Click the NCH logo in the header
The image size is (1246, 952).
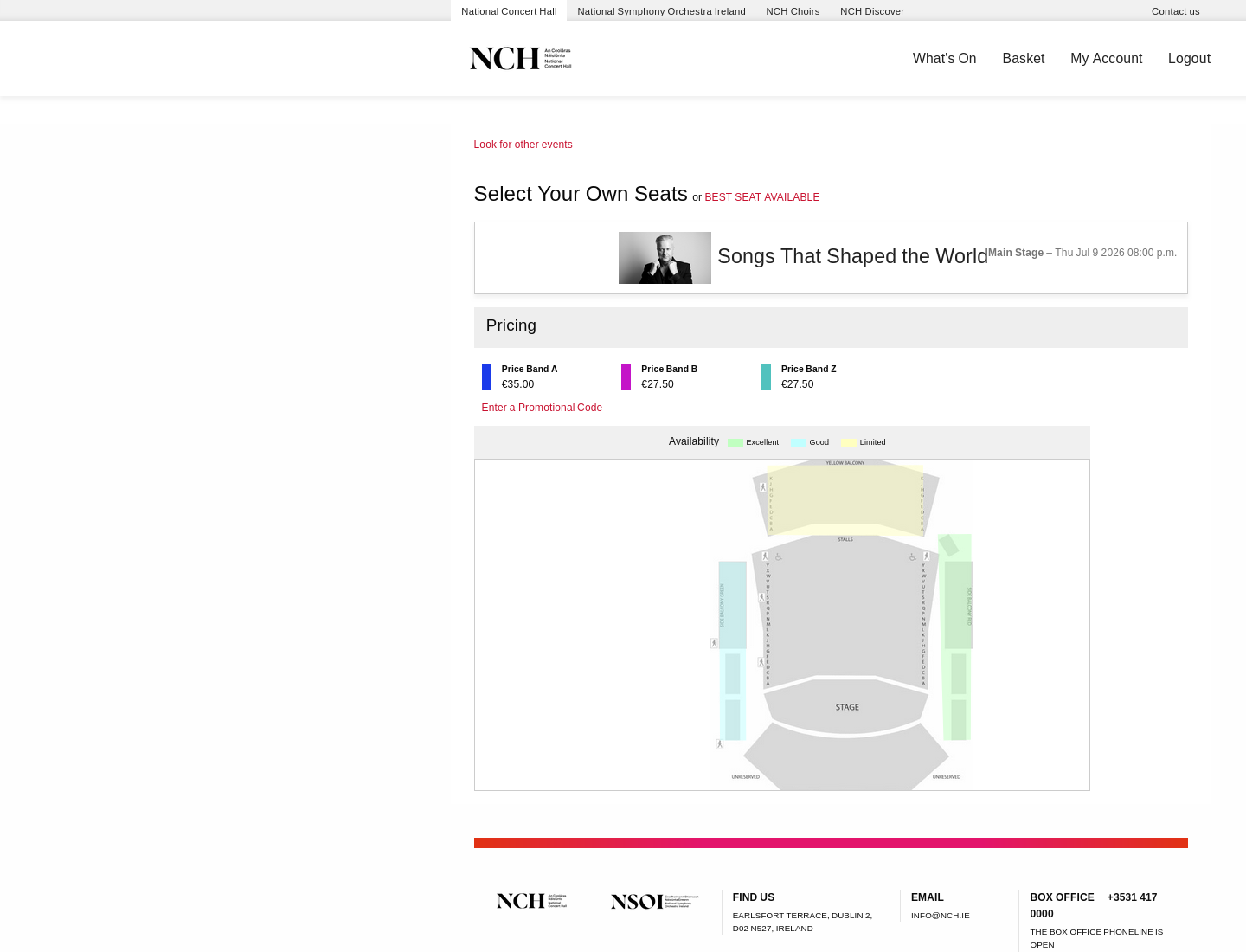coord(520,58)
